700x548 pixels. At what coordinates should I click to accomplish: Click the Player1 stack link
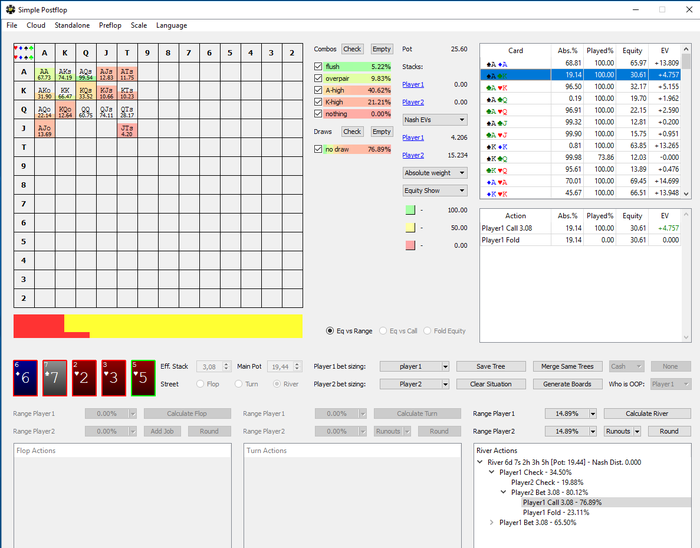click(413, 84)
